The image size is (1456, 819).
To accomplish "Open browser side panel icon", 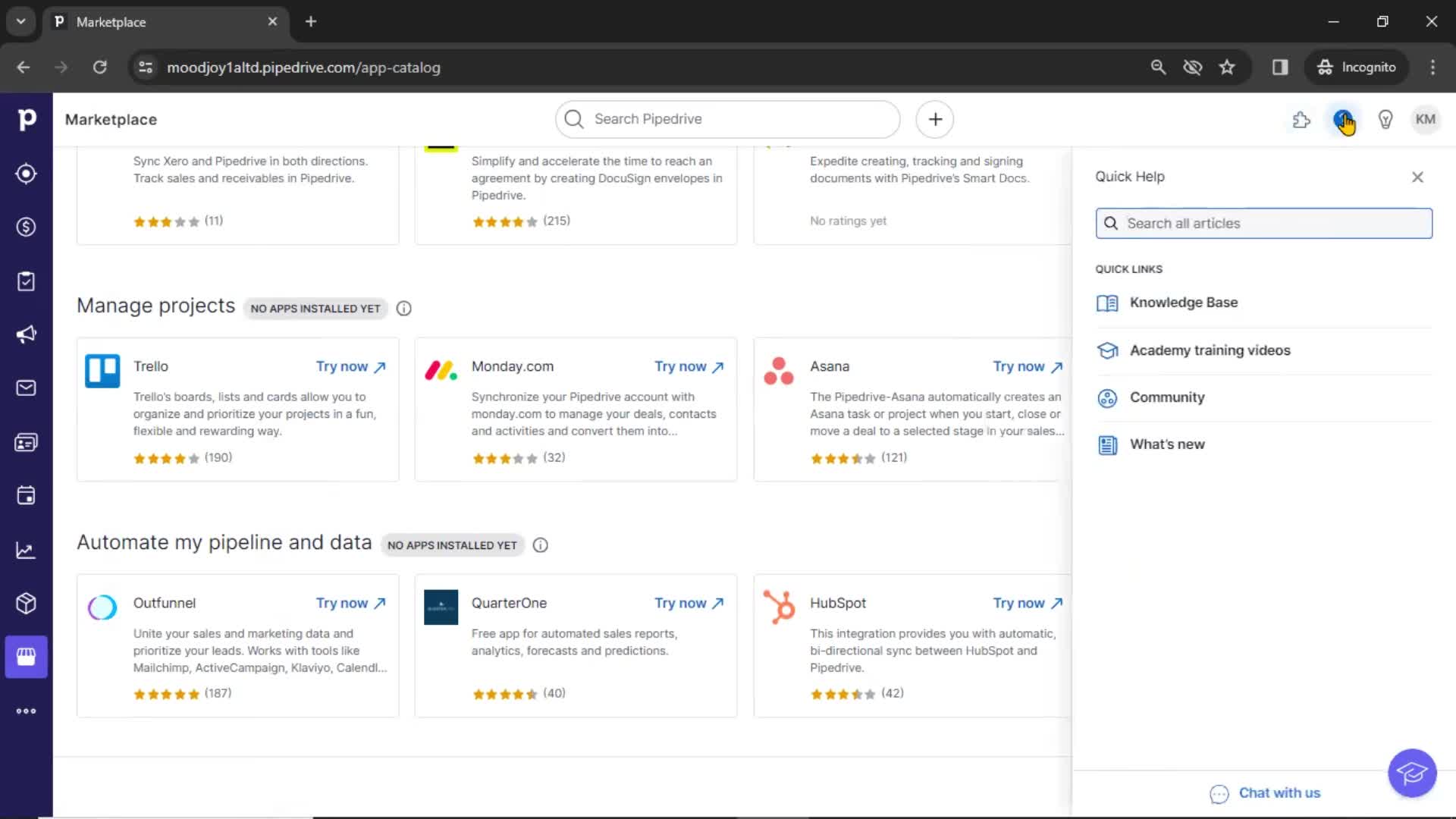I will [1280, 67].
